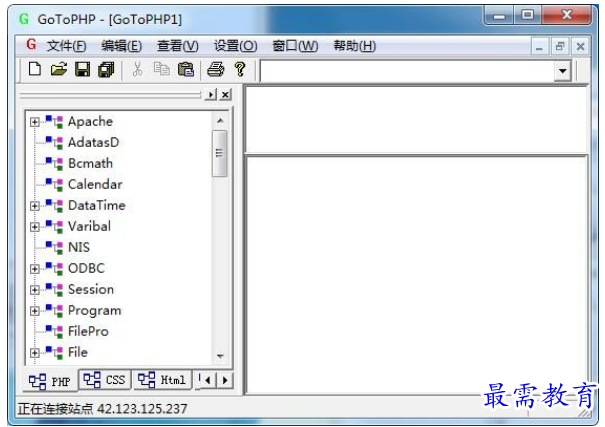This screenshot has height=427, width=605.
Task: Click the Print toolbar icon
Action: point(216,69)
